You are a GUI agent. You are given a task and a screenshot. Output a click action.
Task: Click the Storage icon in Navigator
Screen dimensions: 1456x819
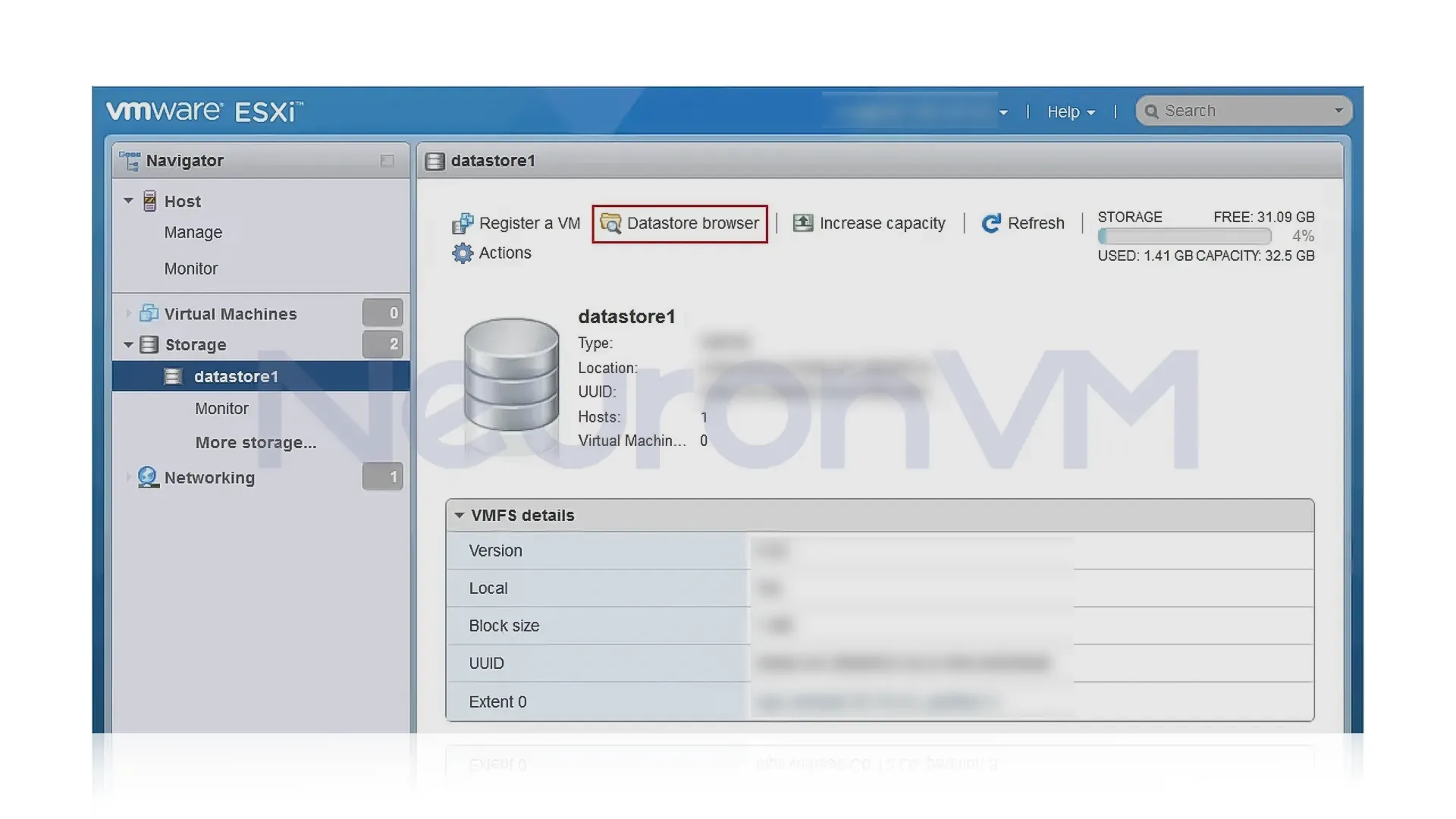pyautogui.click(x=149, y=345)
